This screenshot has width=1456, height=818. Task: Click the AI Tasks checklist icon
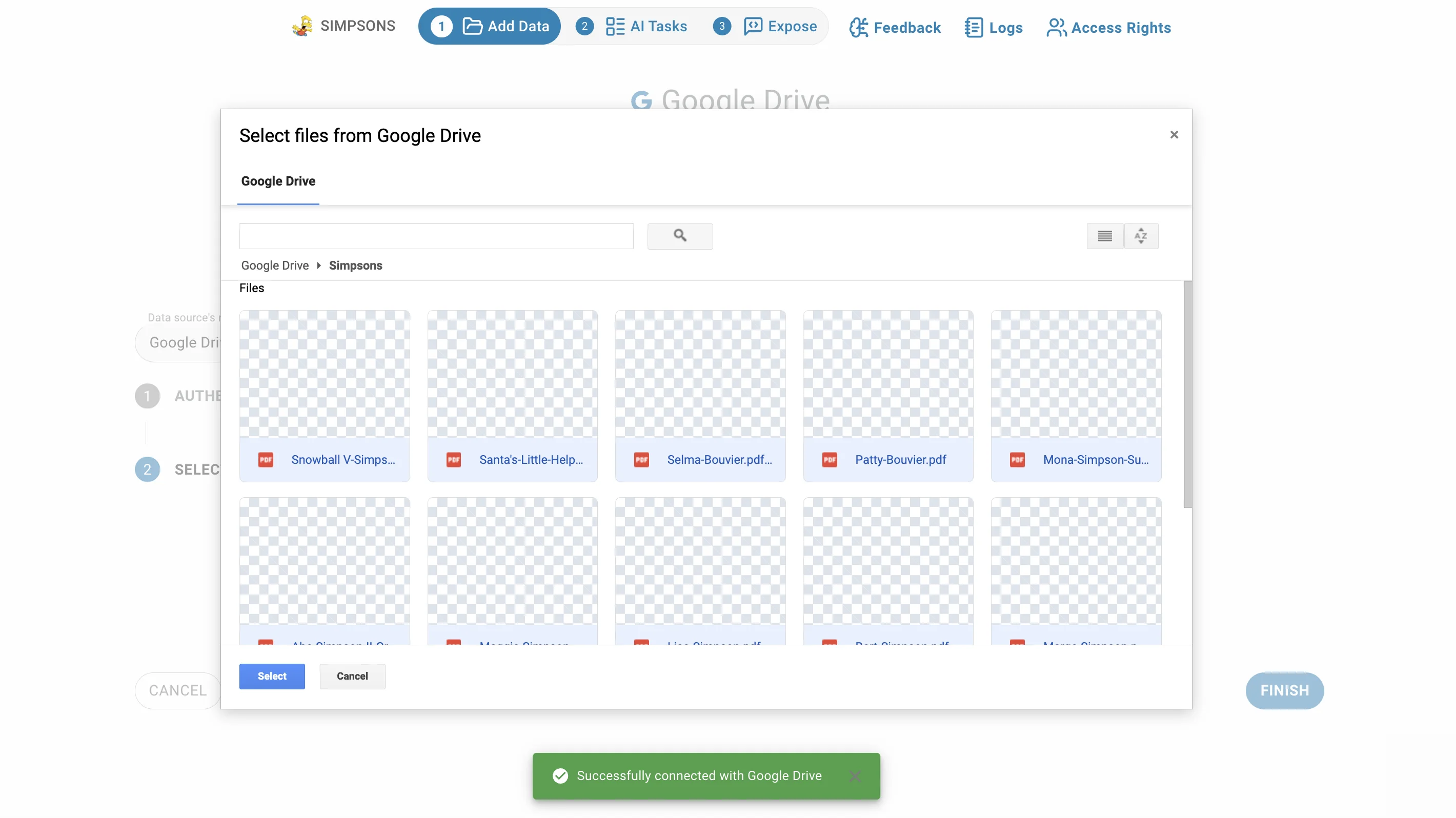click(615, 26)
